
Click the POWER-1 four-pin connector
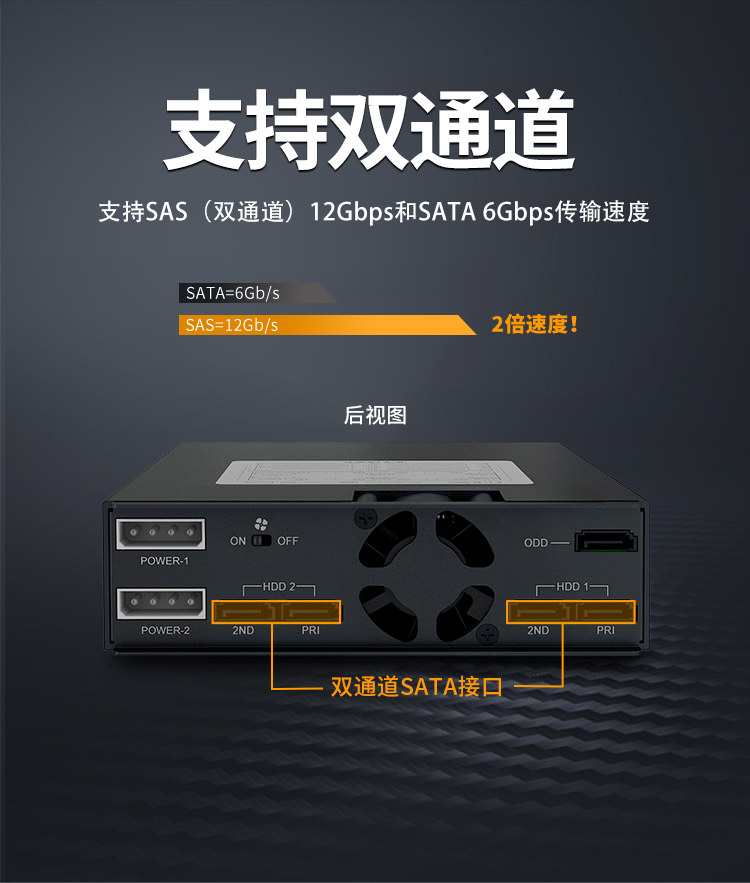160,534
